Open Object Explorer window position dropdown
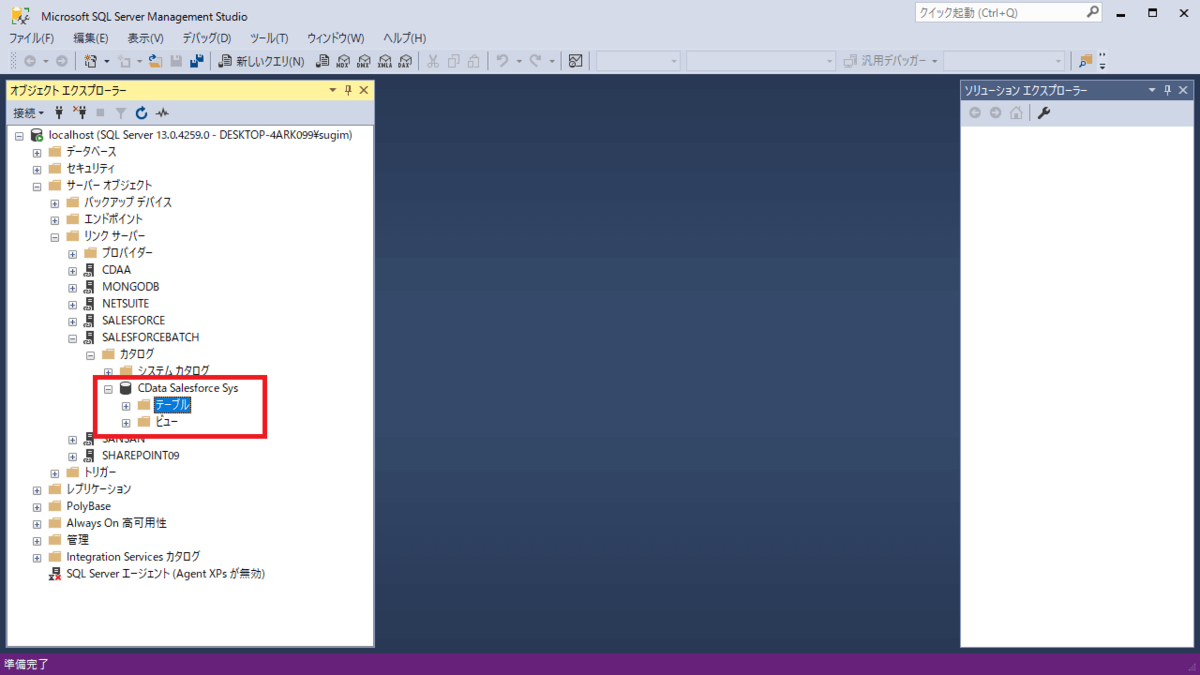The height and width of the screenshot is (675, 1200). 333,90
